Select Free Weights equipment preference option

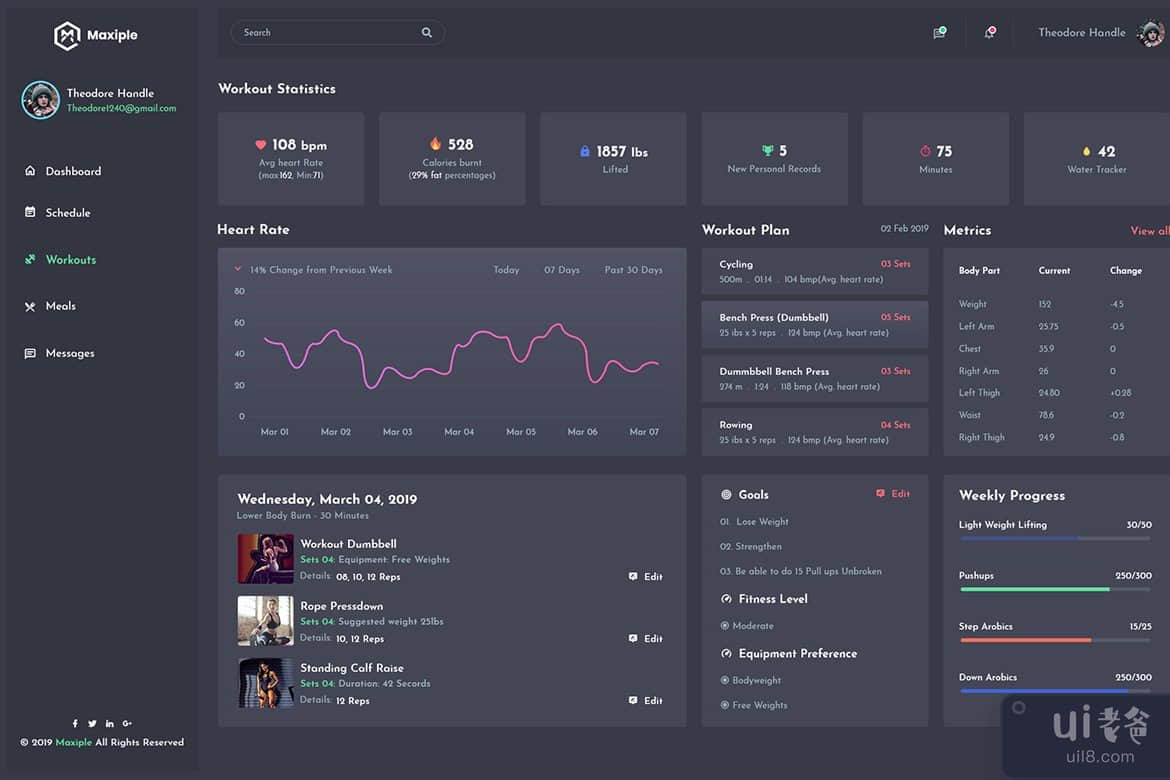point(725,705)
